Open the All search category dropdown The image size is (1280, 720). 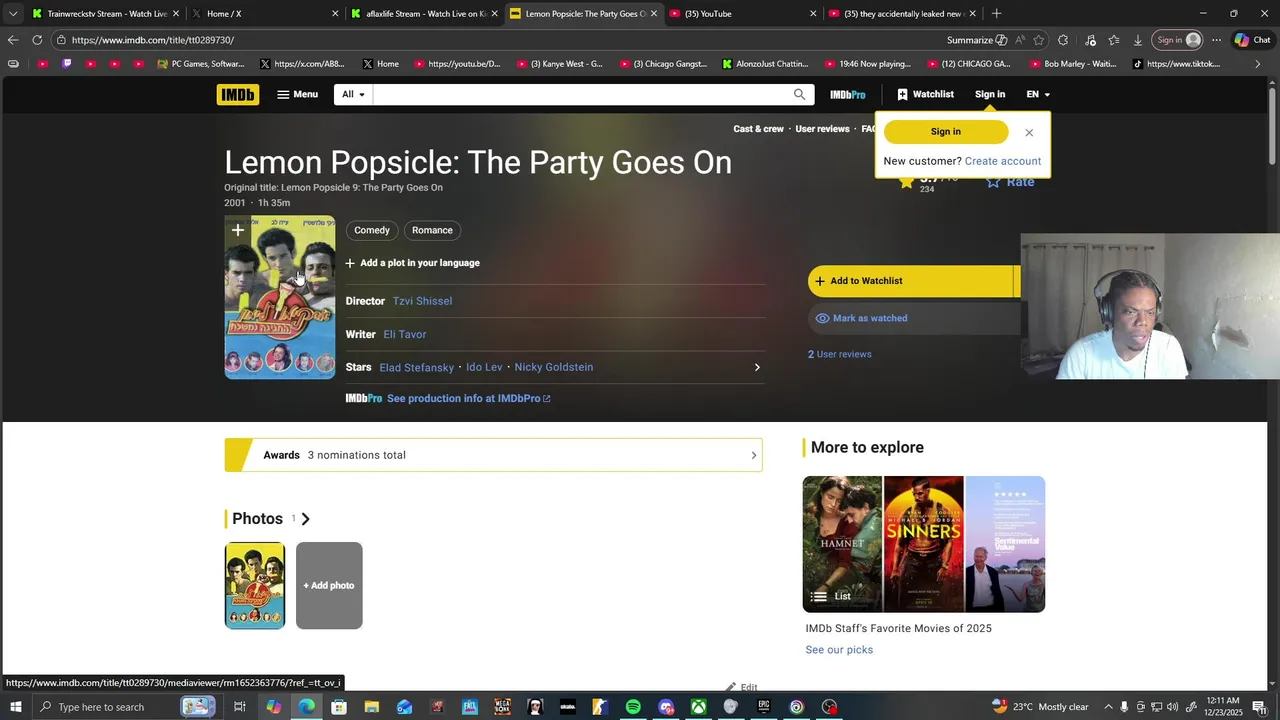point(353,94)
